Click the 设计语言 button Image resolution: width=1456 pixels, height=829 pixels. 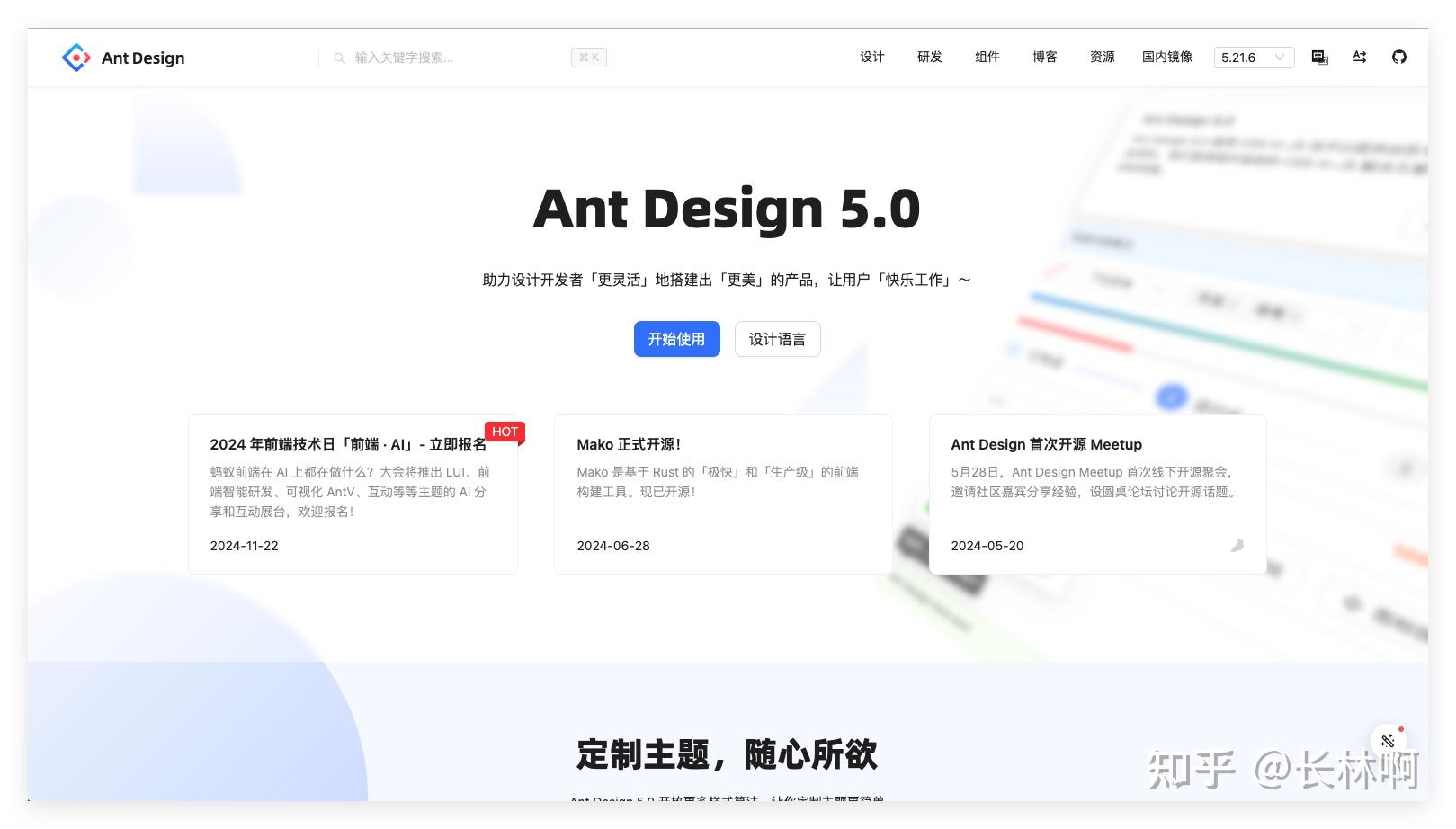pos(777,339)
